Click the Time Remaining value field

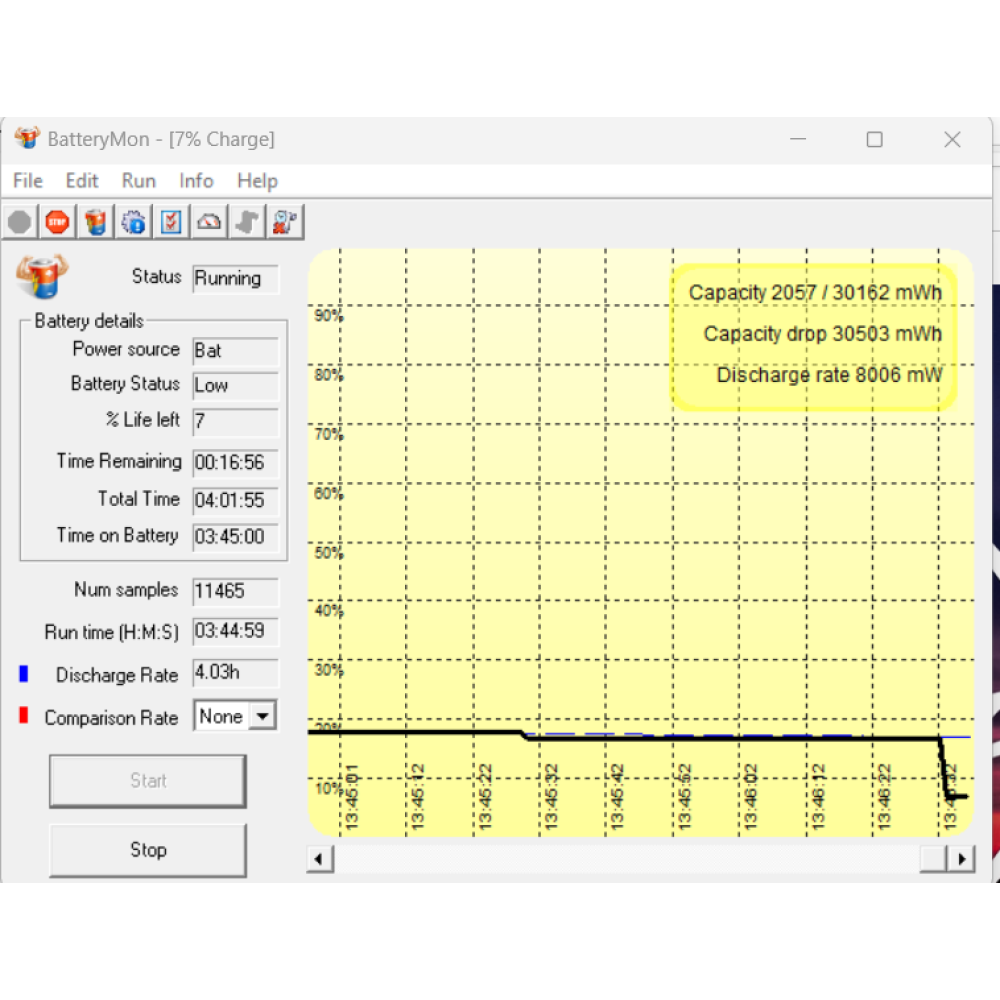point(235,463)
